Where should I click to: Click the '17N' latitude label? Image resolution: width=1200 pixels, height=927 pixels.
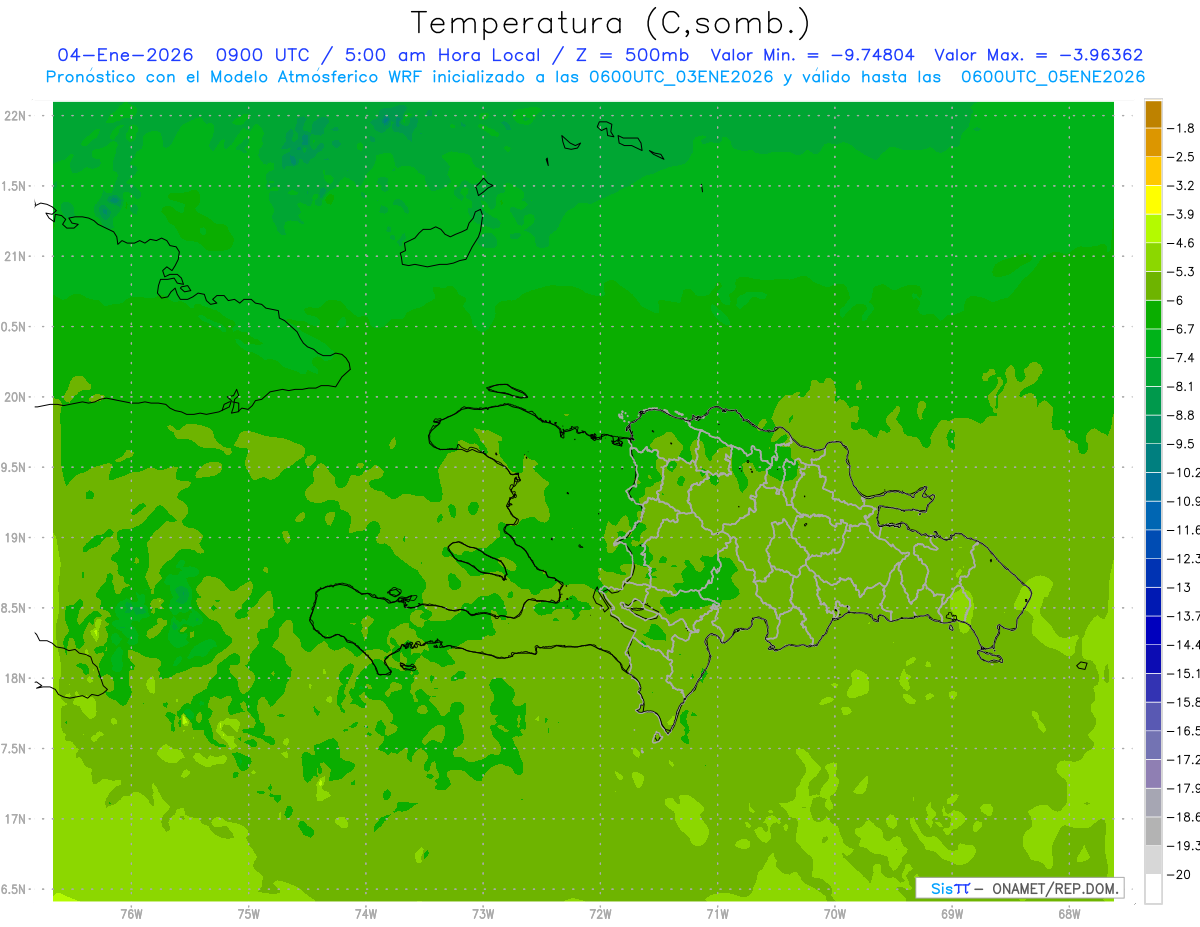(15, 819)
